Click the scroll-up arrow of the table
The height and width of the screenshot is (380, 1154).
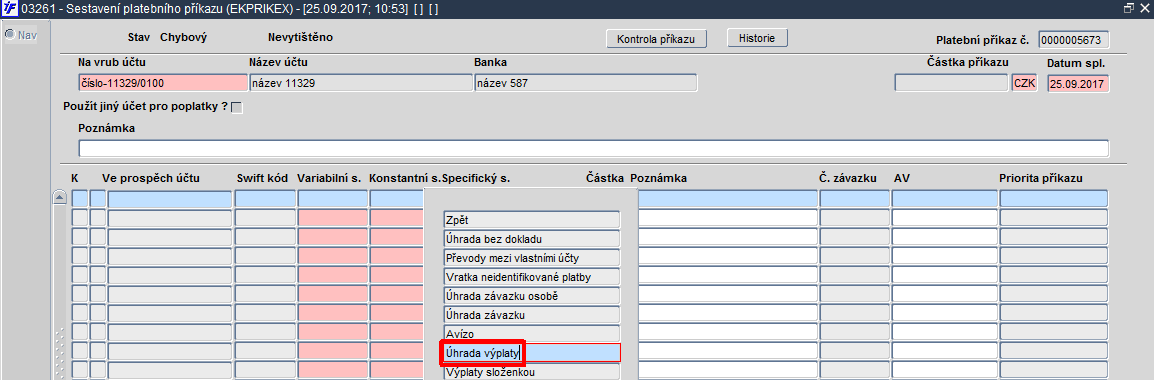tap(61, 197)
